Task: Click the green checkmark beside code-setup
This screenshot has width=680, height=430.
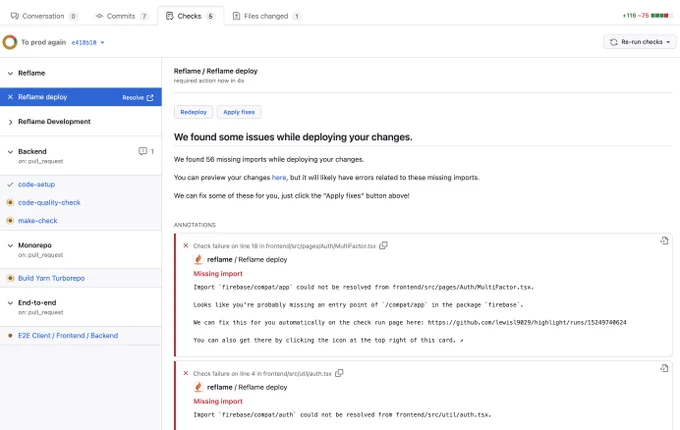Action: 10,185
